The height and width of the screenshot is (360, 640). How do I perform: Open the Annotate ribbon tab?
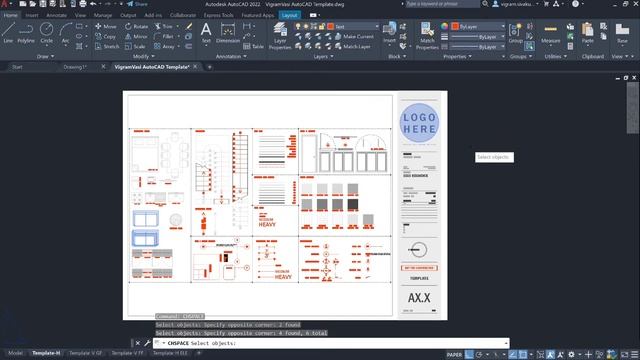point(56,15)
